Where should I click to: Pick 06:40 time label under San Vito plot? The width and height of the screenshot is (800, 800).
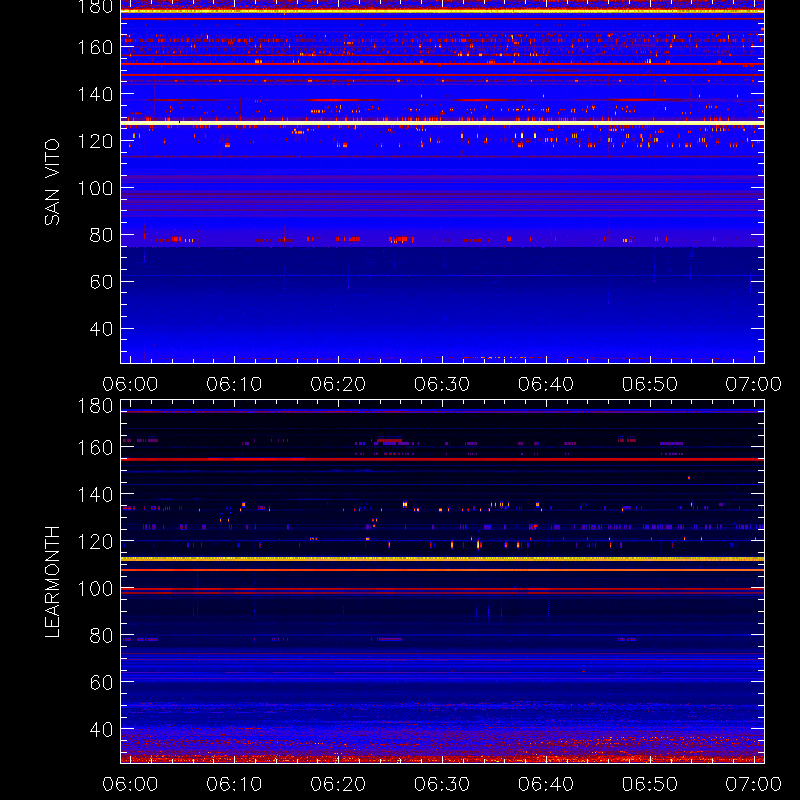point(546,384)
